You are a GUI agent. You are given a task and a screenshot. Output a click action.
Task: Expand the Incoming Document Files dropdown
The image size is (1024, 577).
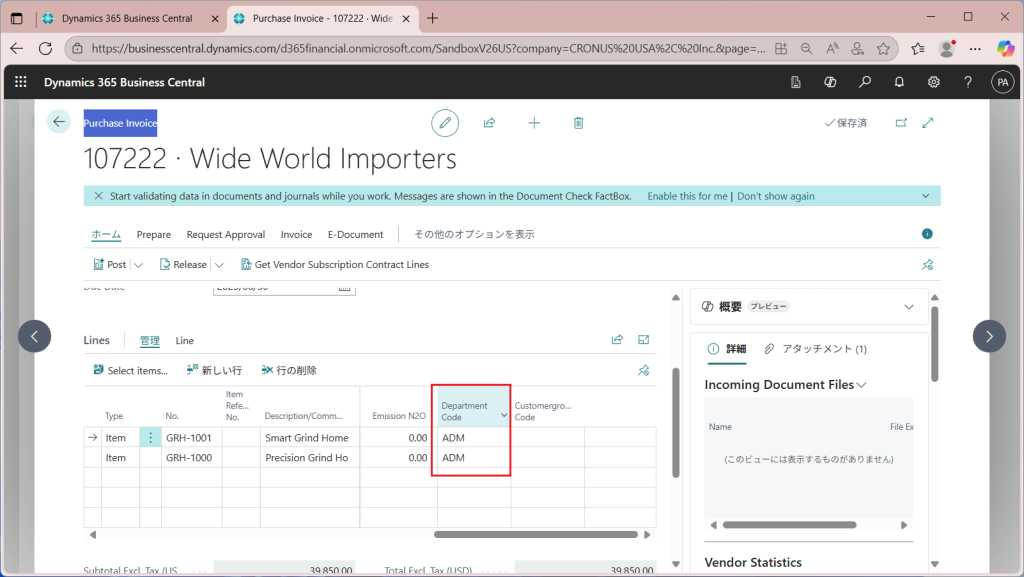pyautogui.click(x=861, y=385)
